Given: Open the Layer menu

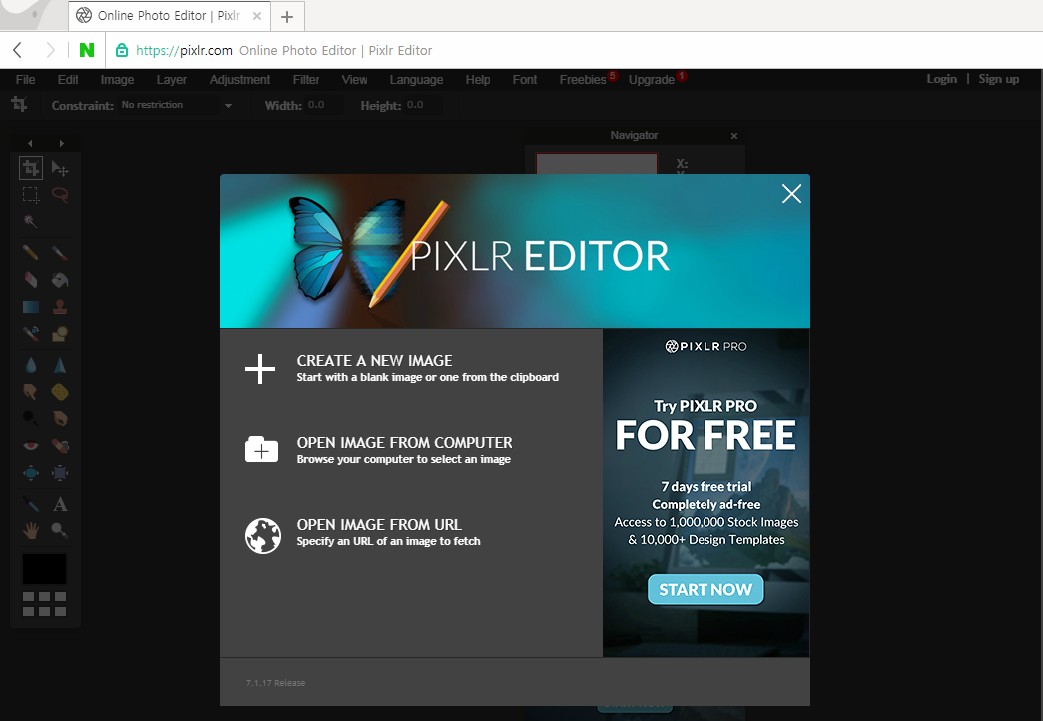Looking at the screenshot, I should pos(172,80).
